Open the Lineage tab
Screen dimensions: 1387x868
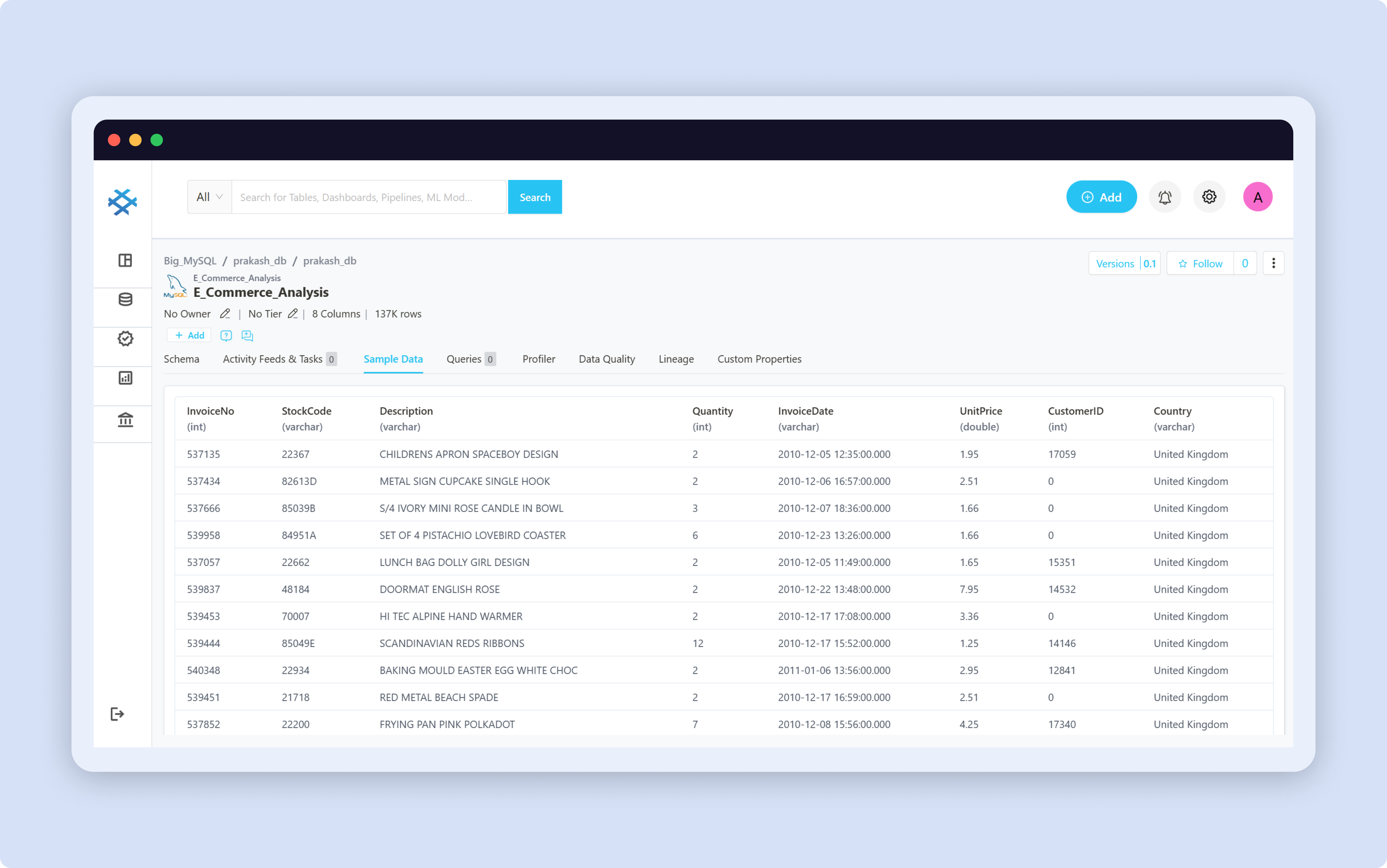point(676,359)
